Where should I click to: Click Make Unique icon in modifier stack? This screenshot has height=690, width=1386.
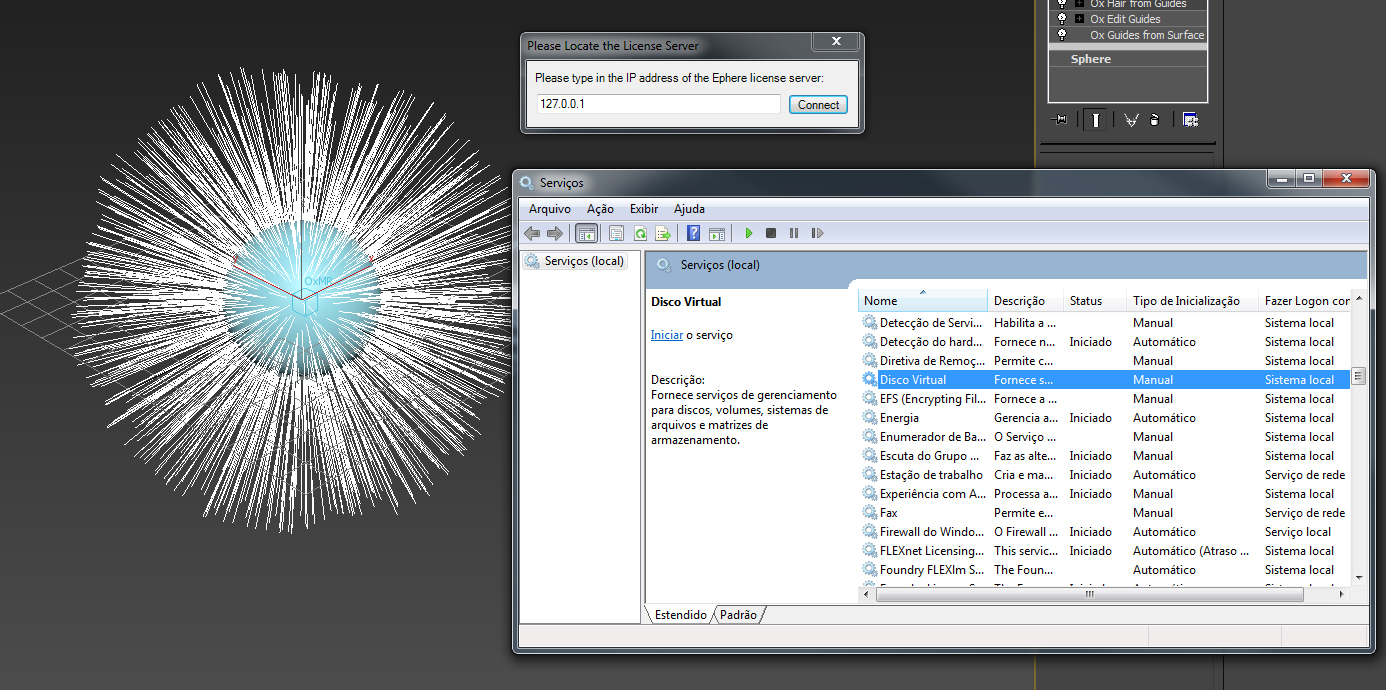1131,120
